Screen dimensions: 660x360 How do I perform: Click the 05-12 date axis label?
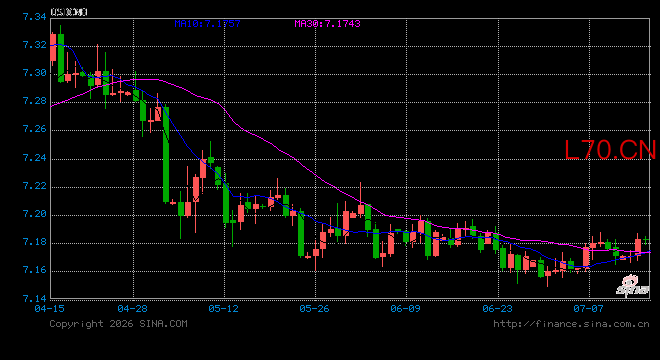click(224, 309)
